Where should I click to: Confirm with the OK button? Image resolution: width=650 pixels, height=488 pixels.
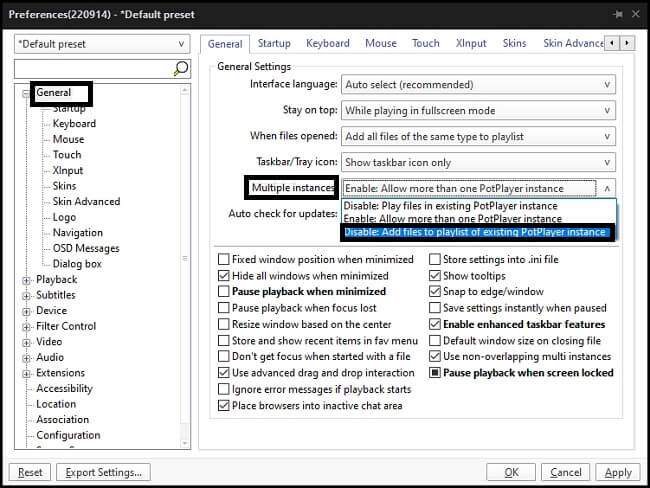point(511,473)
